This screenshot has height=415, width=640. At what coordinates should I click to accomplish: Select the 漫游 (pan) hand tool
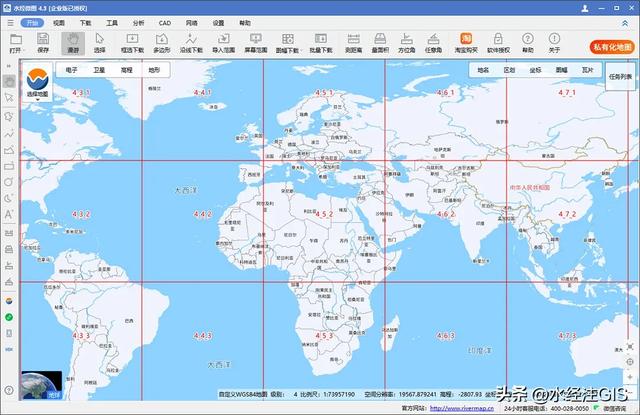tap(72, 41)
